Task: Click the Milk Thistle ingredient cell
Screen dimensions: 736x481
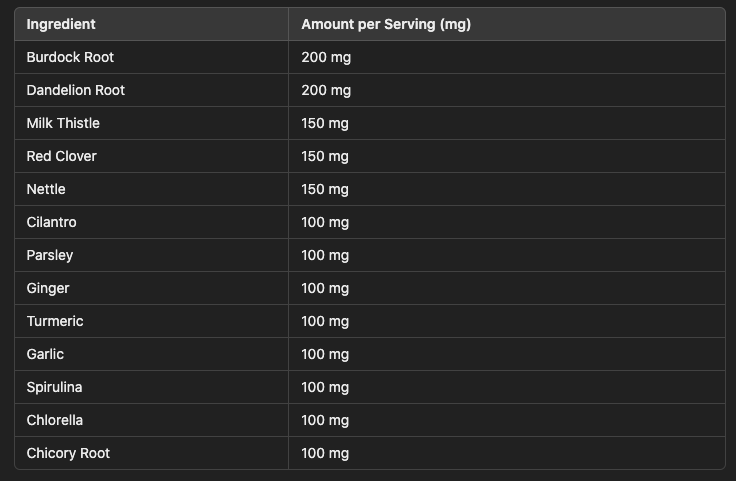Action: click(x=63, y=123)
